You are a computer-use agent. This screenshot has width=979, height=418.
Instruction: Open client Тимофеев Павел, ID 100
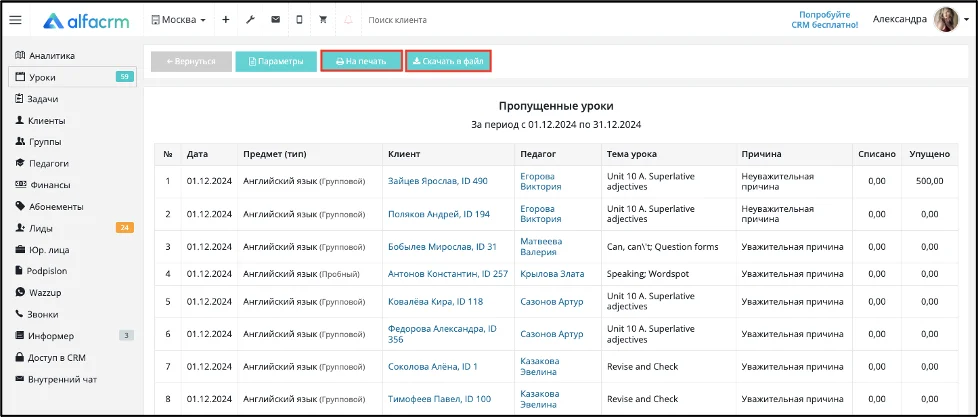click(440, 399)
